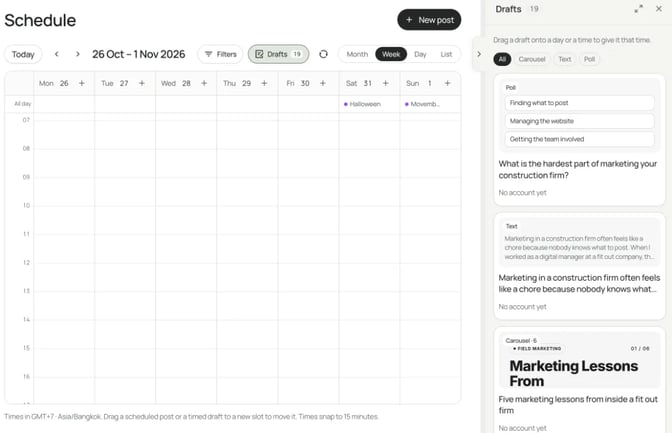
Task: Toggle the Drafts panel button
Action: point(278,54)
